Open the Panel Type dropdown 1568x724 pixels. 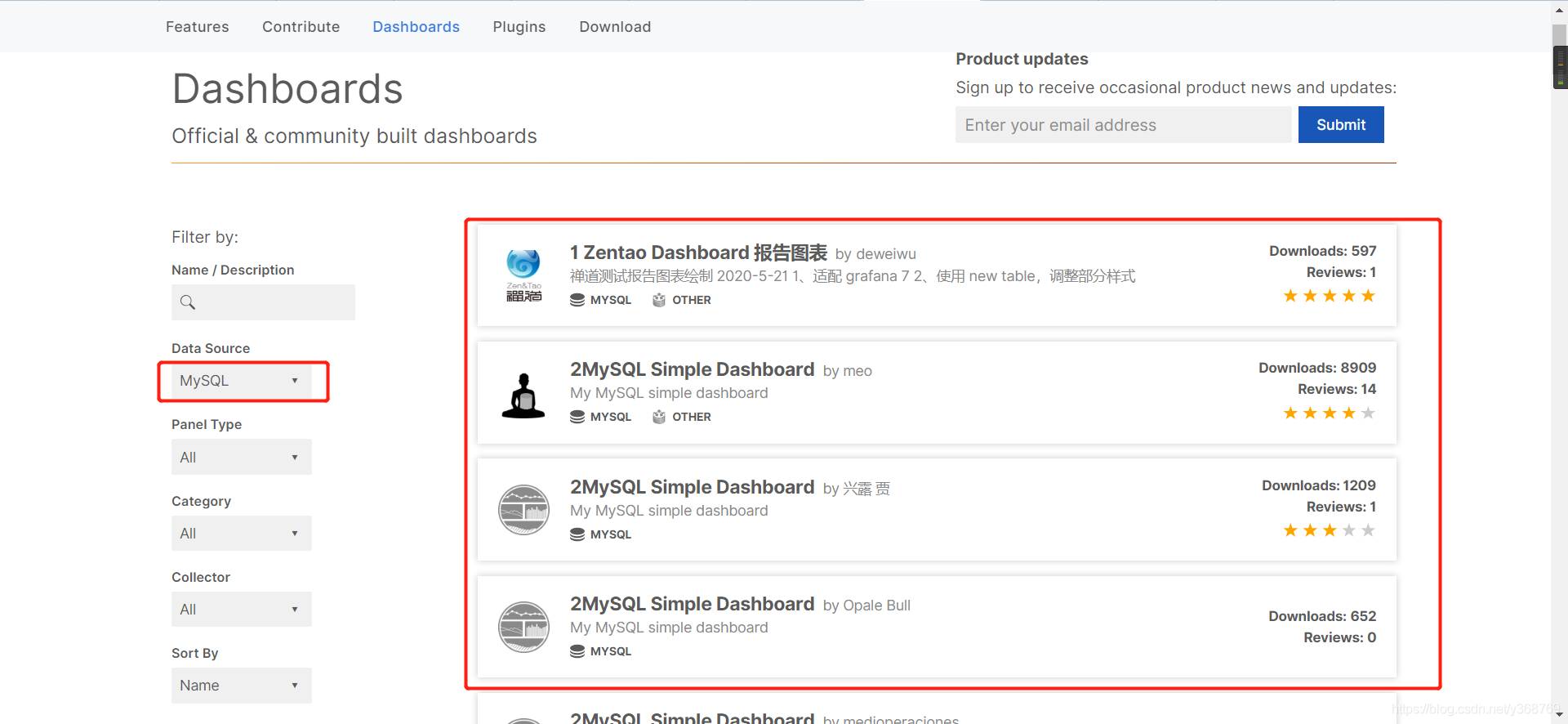coord(242,458)
